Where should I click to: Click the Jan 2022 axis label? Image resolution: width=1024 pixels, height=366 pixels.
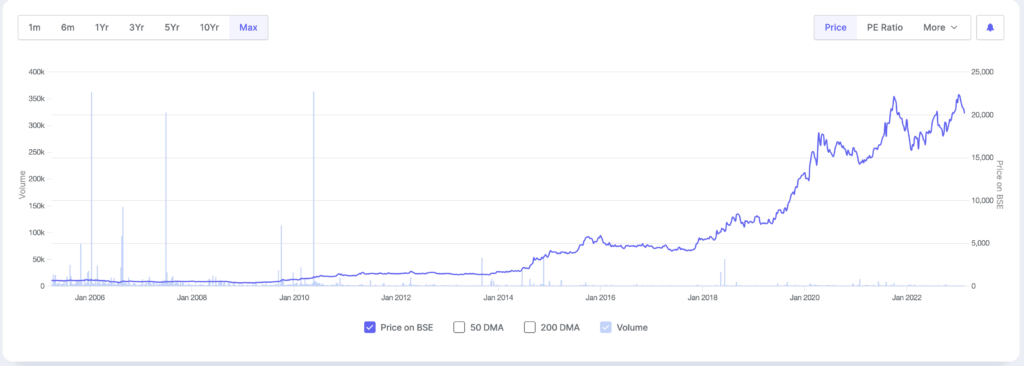pyautogui.click(x=906, y=298)
